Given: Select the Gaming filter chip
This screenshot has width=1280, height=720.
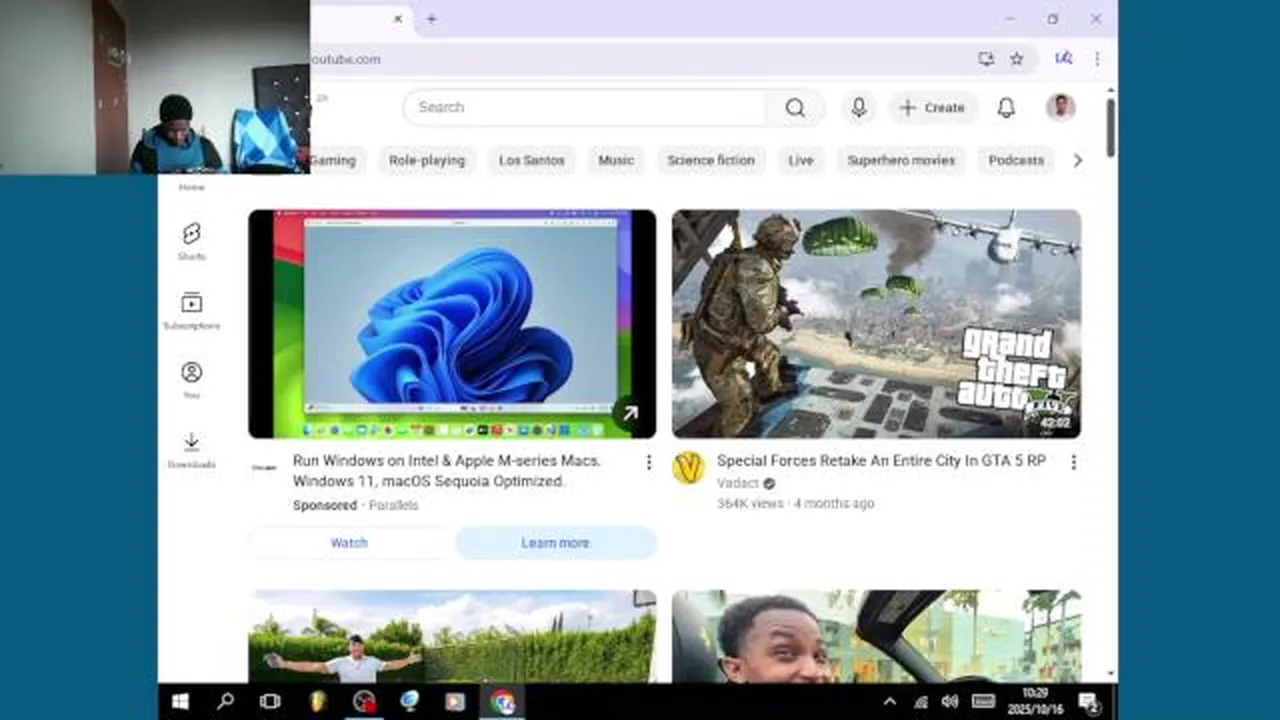Looking at the screenshot, I should 334,160.
